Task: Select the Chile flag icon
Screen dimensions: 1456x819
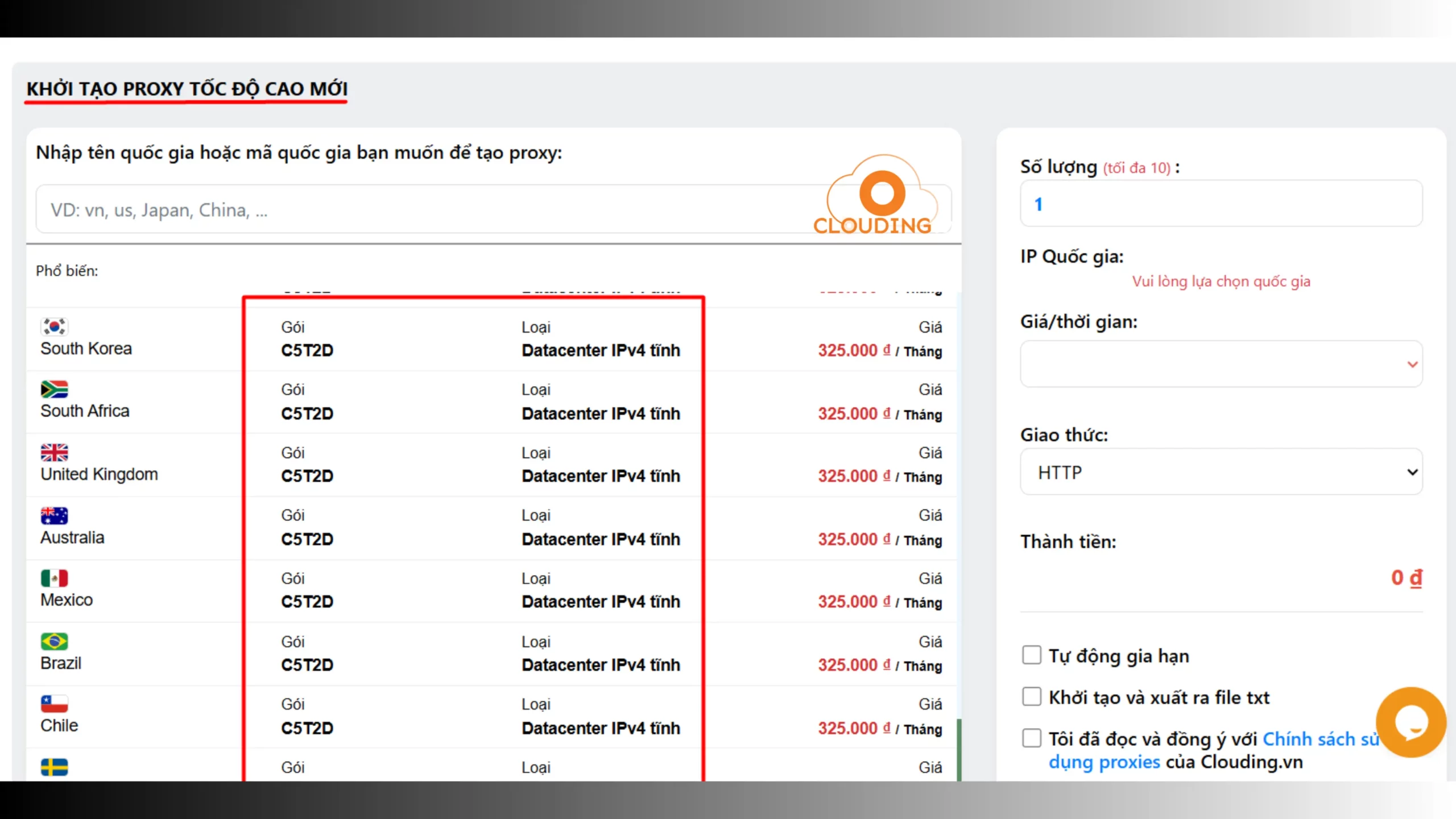Action: (54, 705)
